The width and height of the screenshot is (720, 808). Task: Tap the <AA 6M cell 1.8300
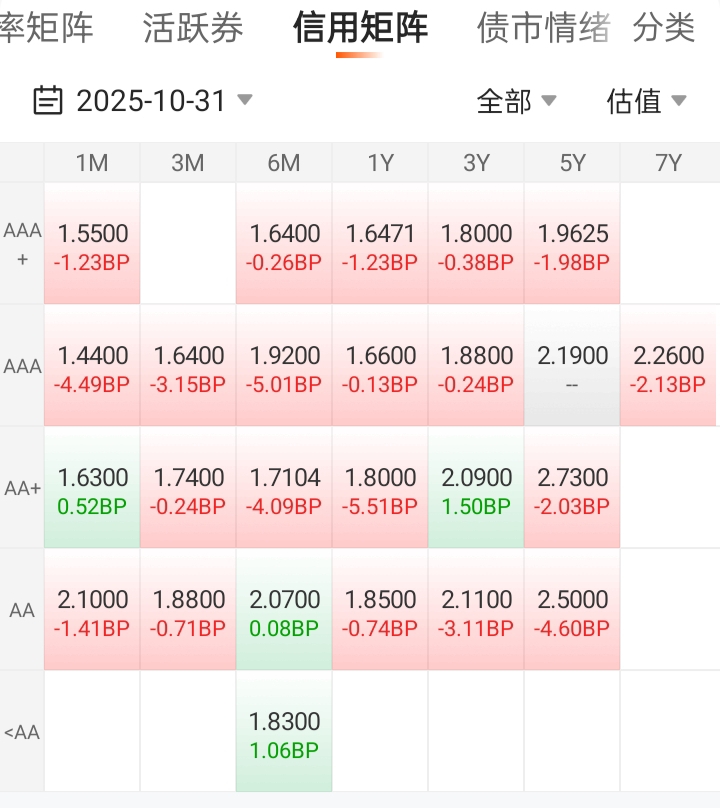click(284, 733)
